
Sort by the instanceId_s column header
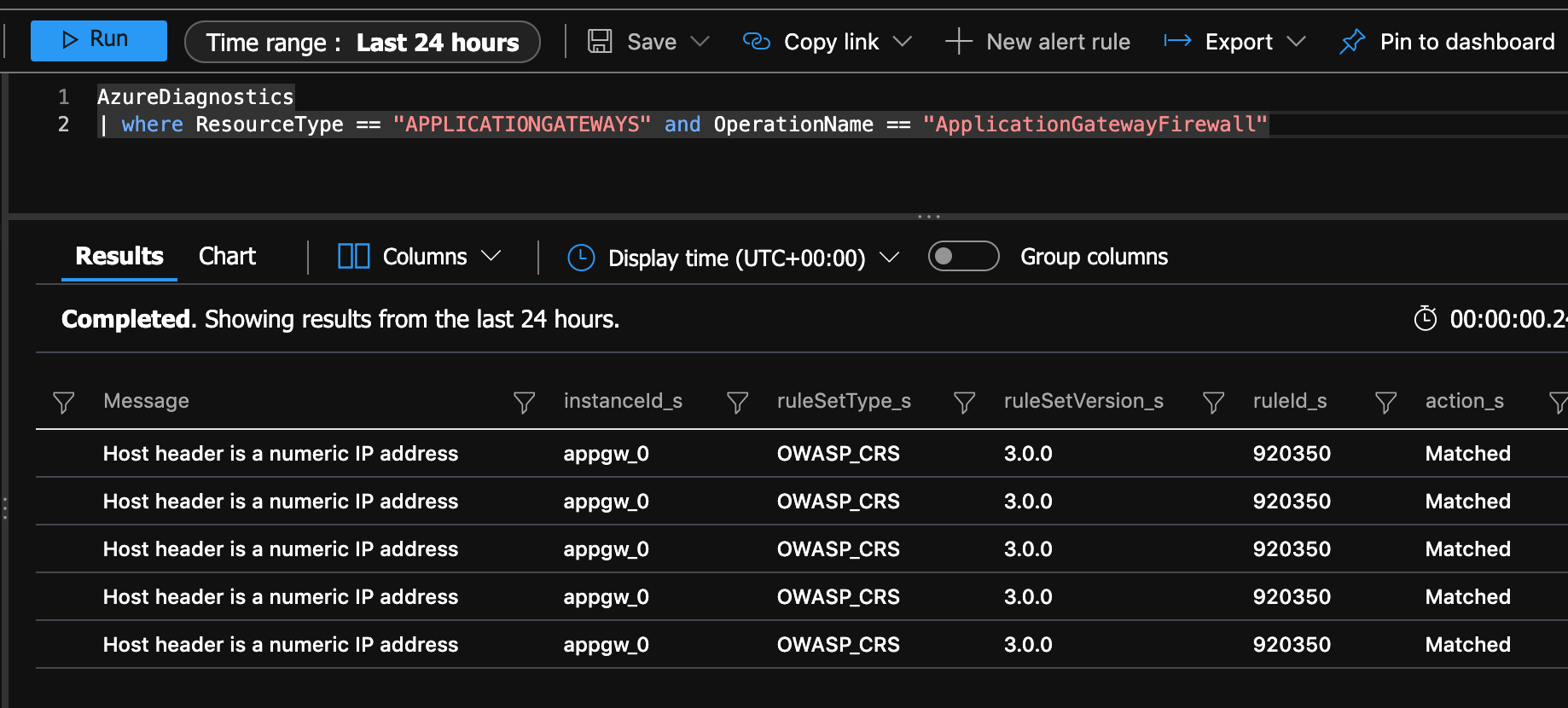(623, 401)
